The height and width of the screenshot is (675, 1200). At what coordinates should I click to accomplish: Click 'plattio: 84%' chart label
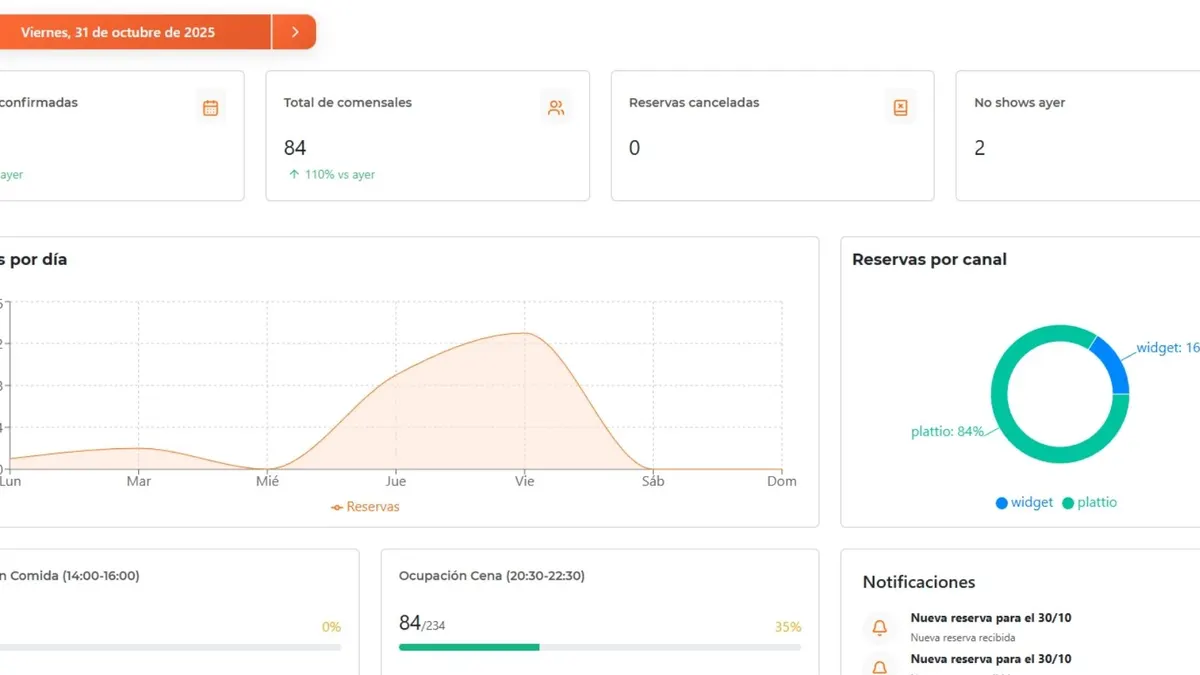click(948, 432)
